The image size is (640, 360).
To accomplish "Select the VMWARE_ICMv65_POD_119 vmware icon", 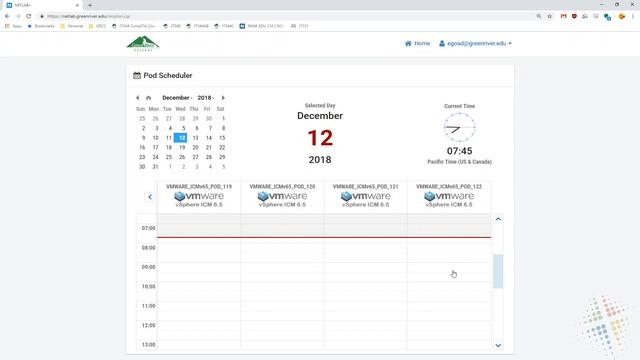I will [x=199, y=196].
